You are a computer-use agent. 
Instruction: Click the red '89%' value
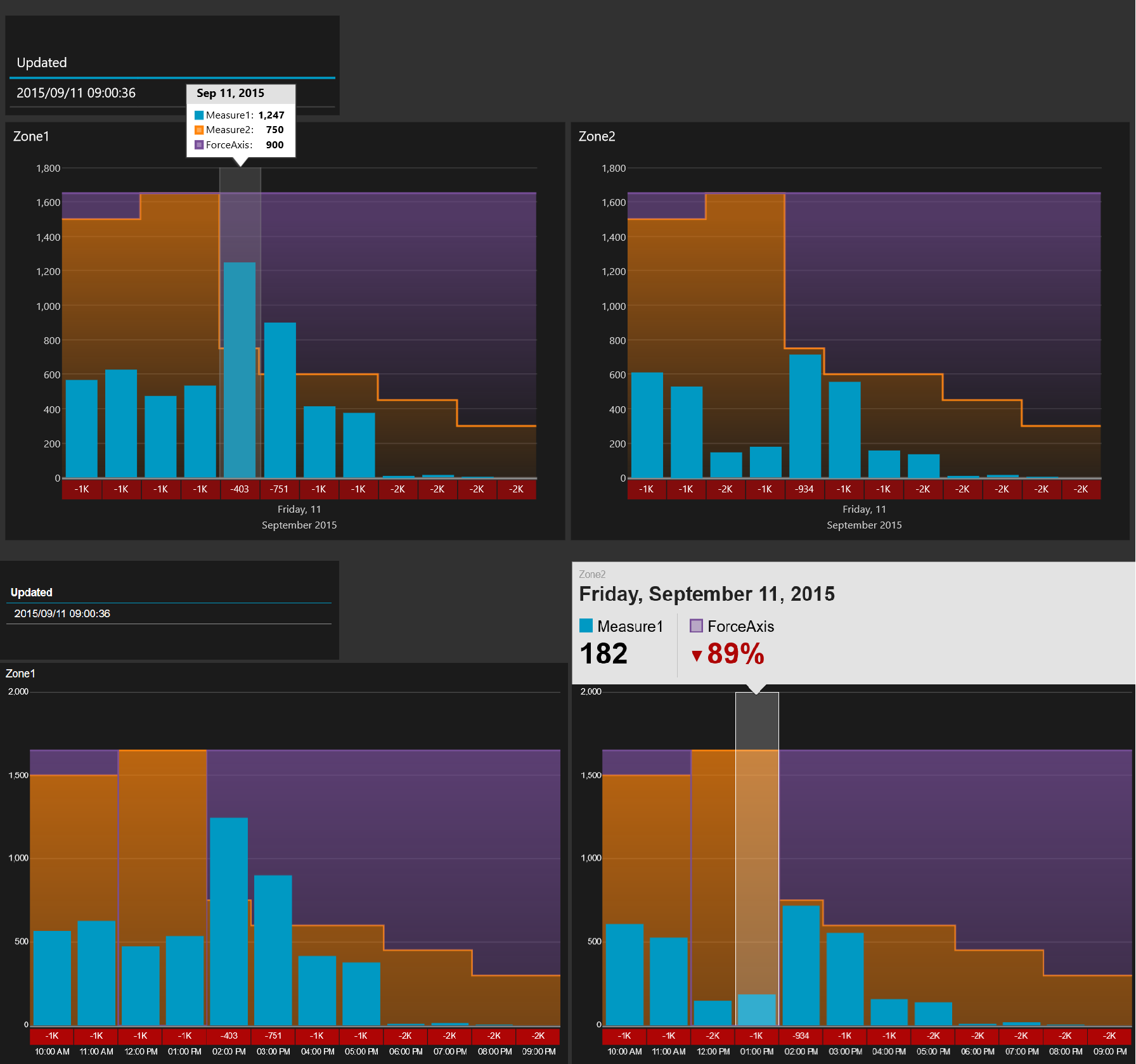point(735,654)
